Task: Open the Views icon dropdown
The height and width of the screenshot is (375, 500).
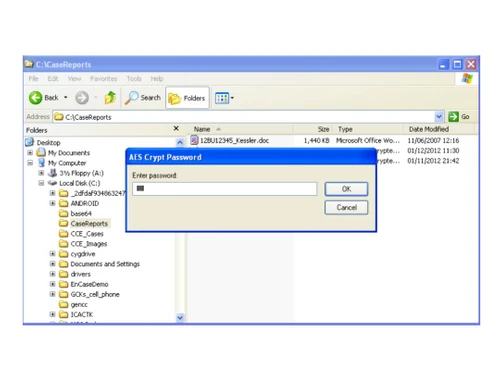Action: click(224, 98)
